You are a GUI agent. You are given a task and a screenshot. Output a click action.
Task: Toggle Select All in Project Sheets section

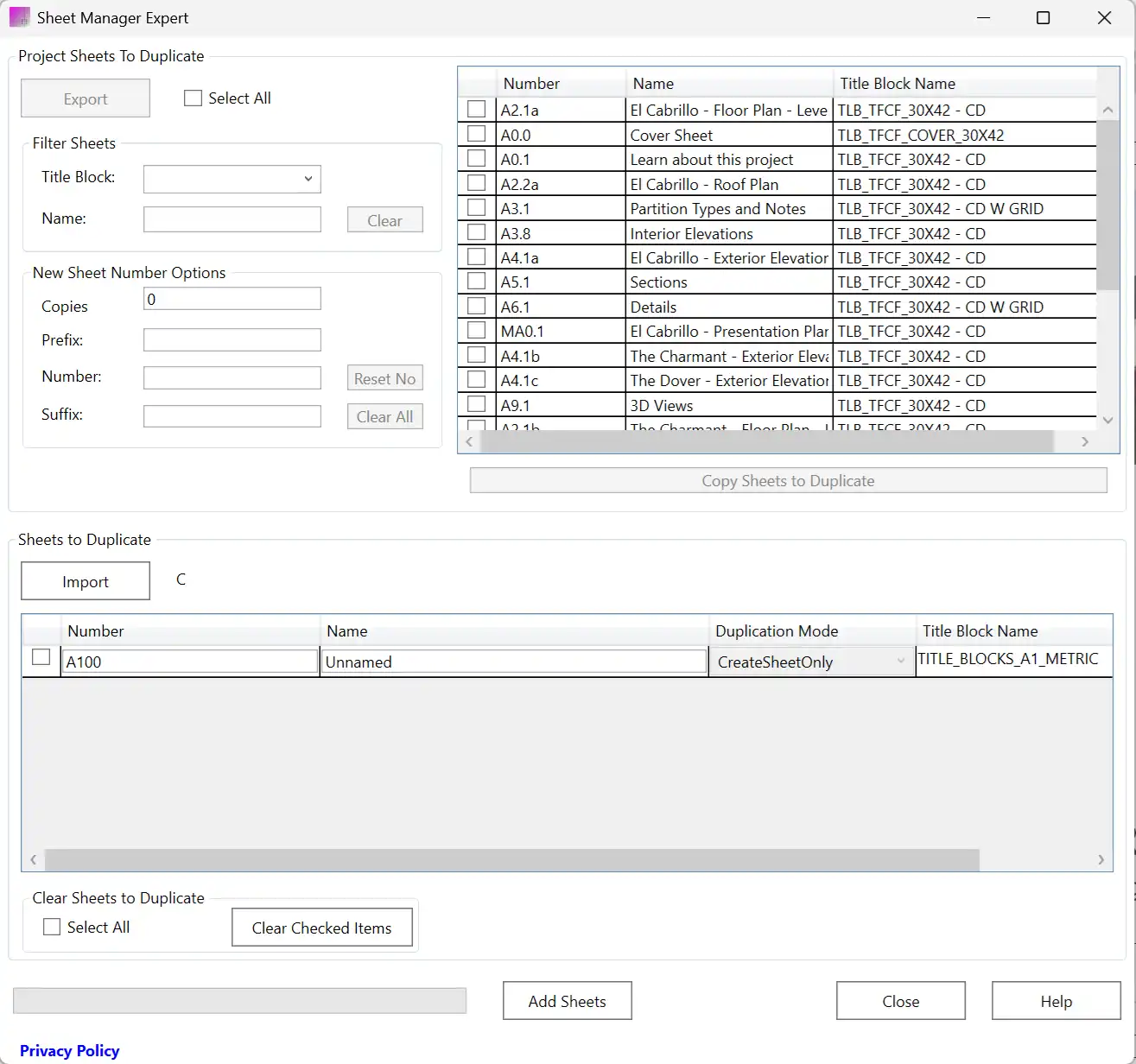194,98
